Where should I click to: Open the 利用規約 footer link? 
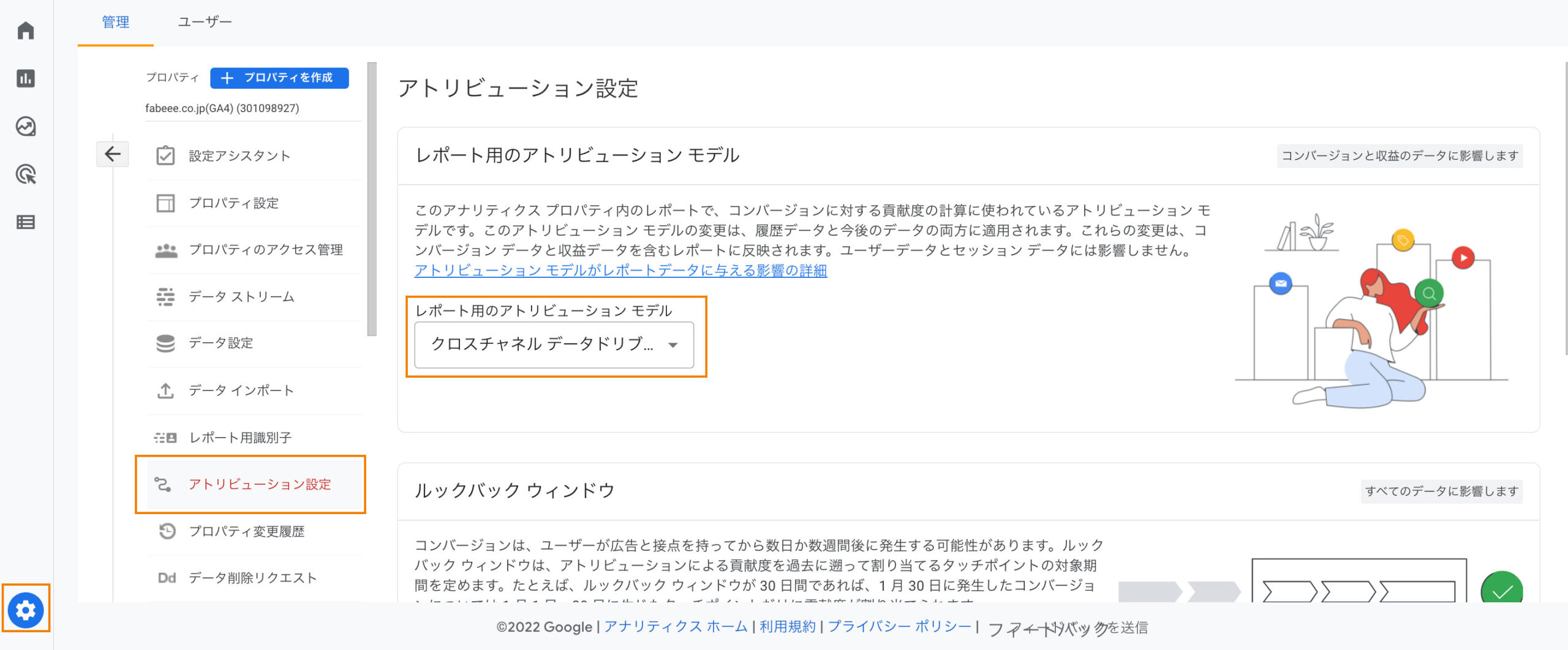tap(788, 627)
